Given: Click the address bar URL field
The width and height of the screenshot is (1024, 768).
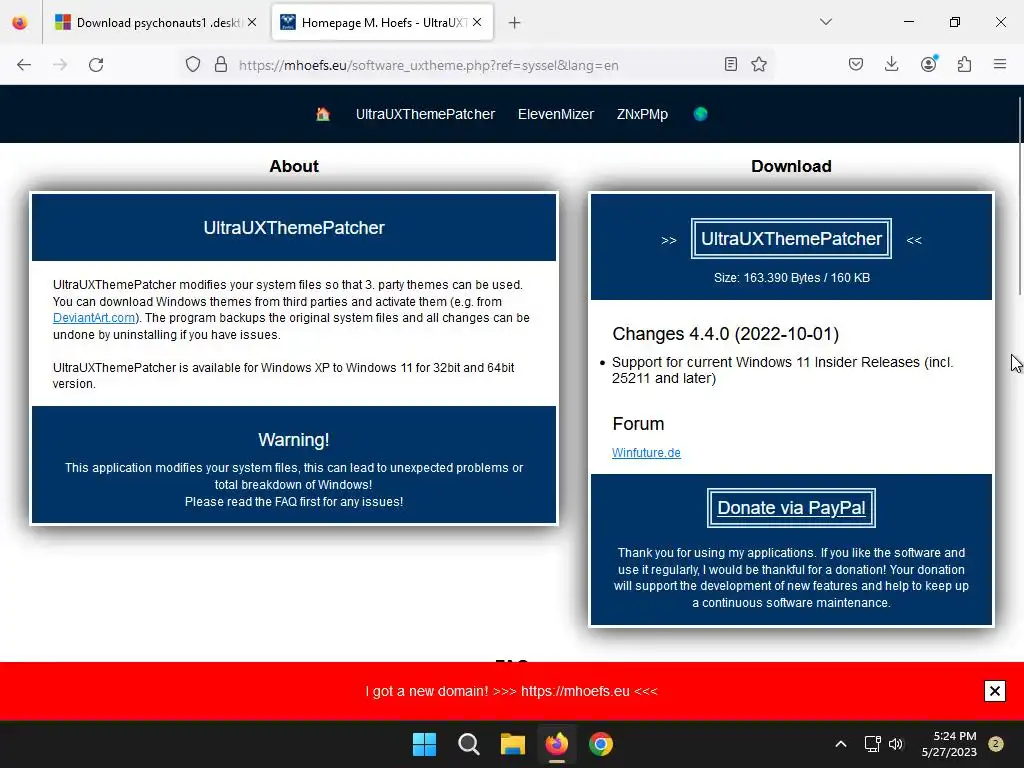Looking at the screenshot, I should point(477,65).
